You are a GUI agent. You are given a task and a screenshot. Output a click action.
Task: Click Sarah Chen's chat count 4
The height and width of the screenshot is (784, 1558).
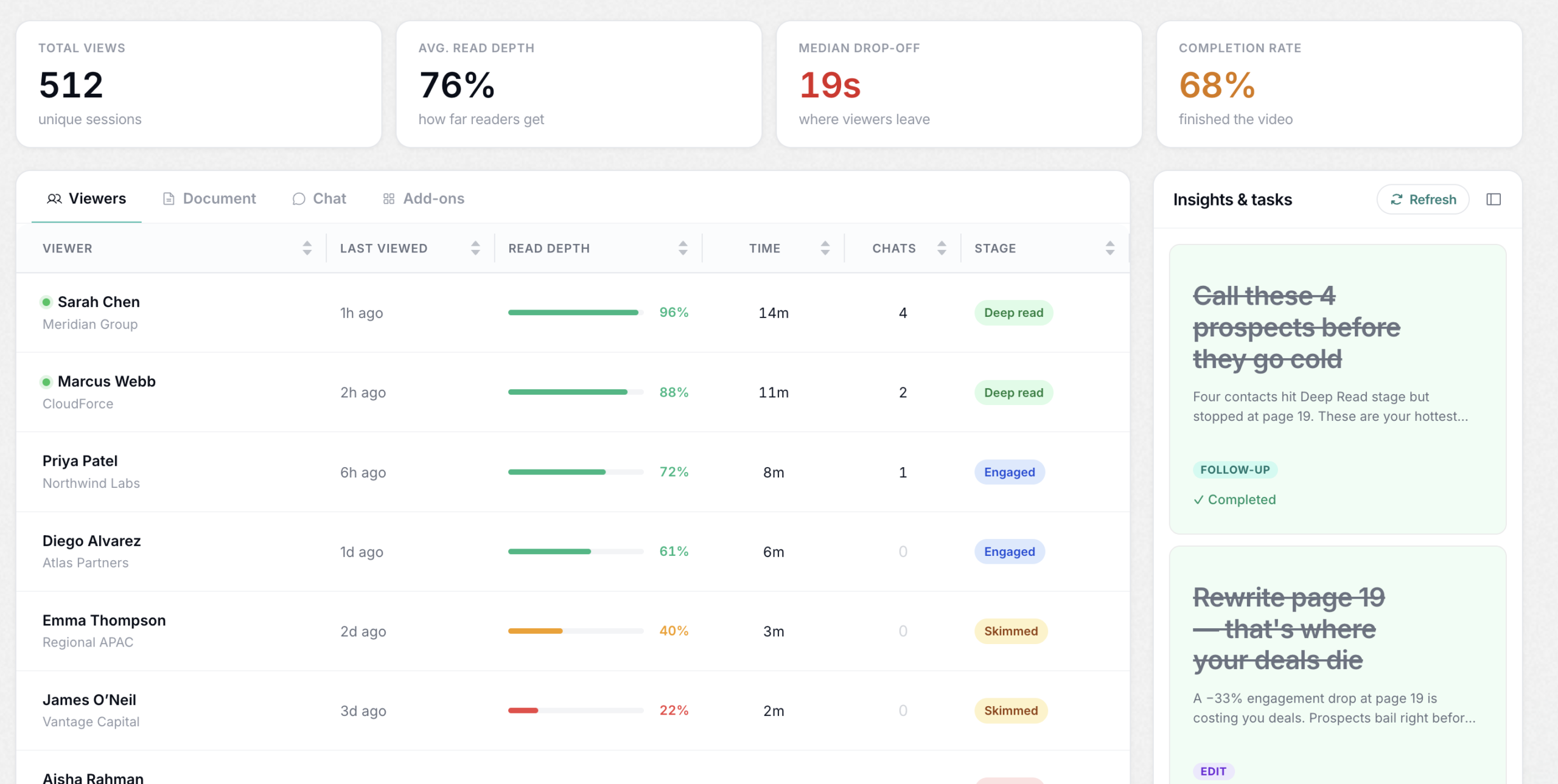pyautogui.click(x=903, y=313)
